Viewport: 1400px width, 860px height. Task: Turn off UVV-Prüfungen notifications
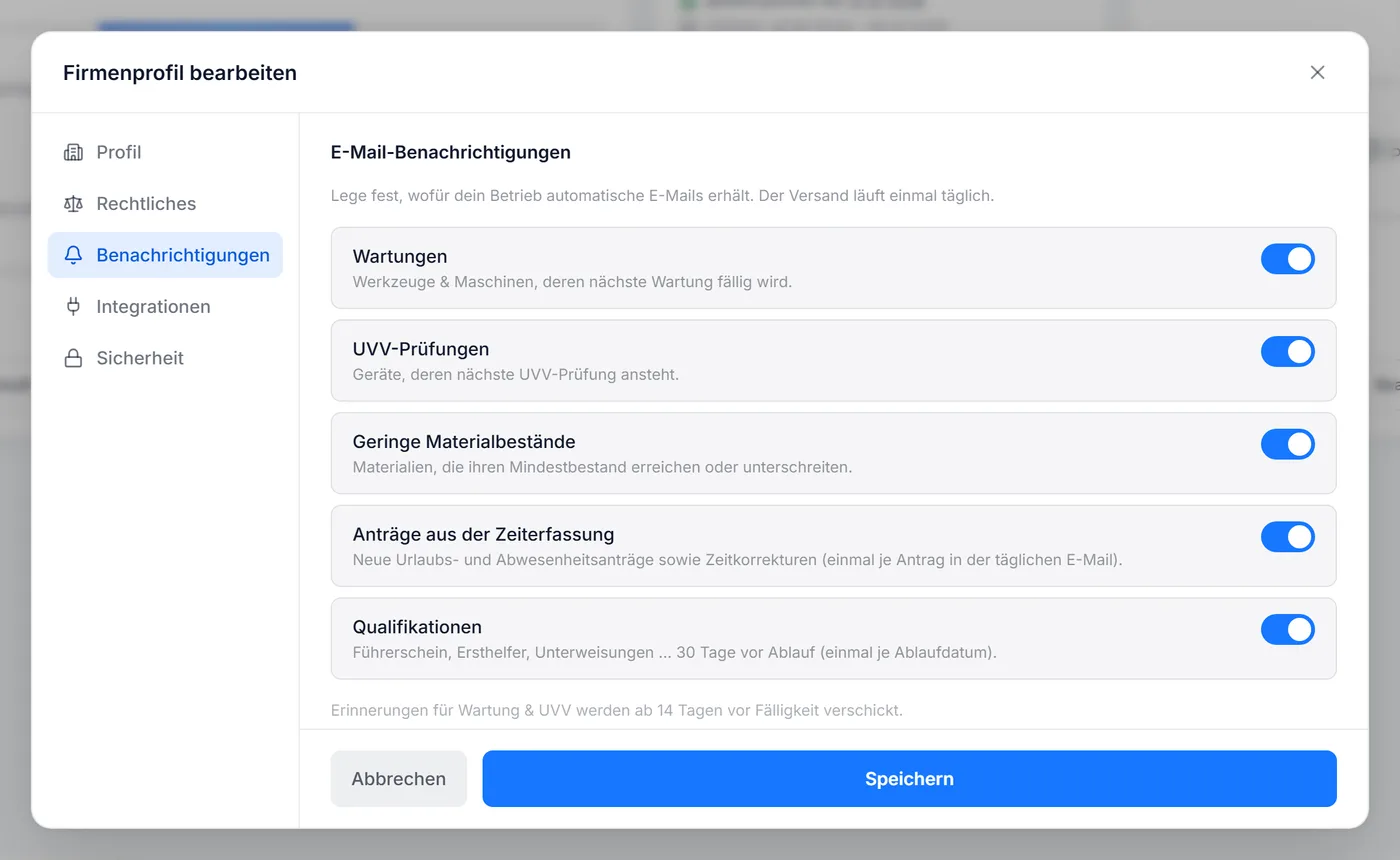(1287, 352)
